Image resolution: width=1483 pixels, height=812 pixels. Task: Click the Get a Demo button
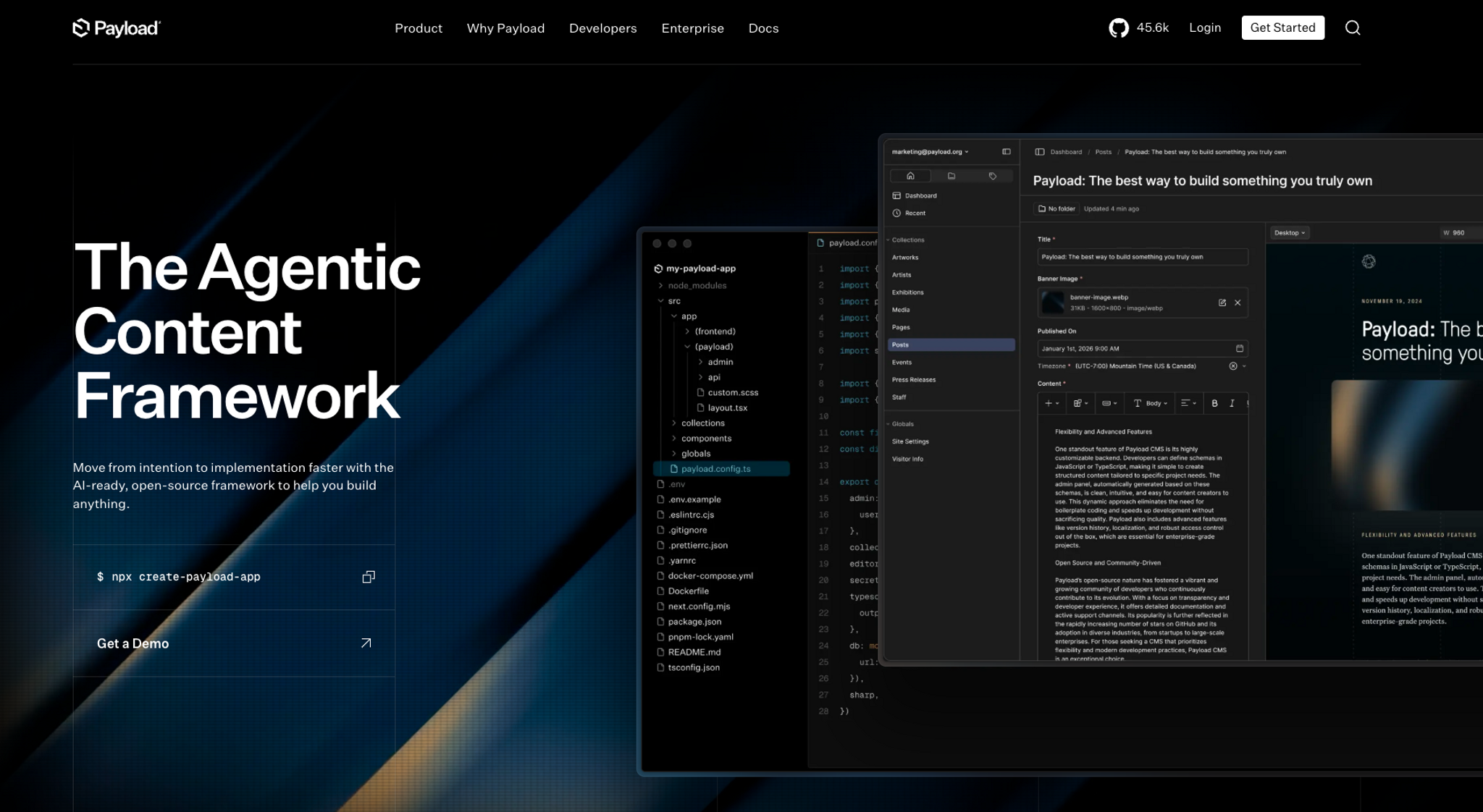pyautogui.click(x=234, y=643)
